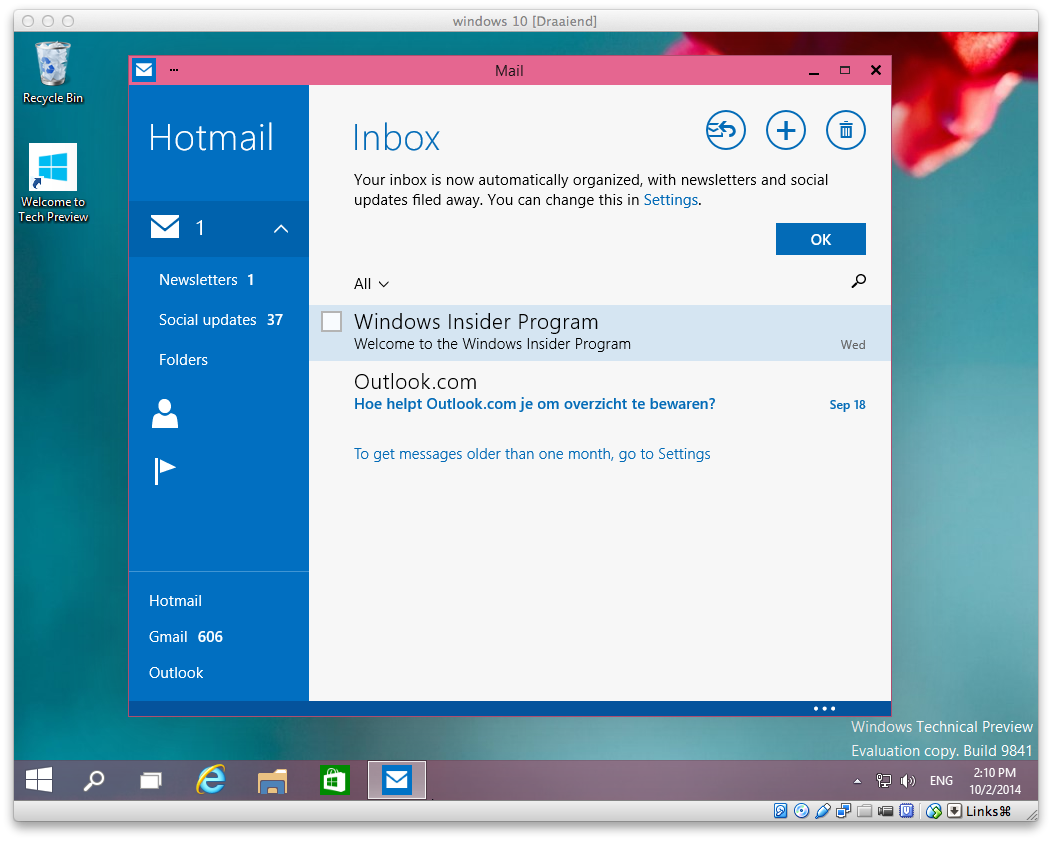Image resolution: width=1052 pixels, height=841 pixels.
Task: Open the search magnifier in message list
Action: coord(858,282)
